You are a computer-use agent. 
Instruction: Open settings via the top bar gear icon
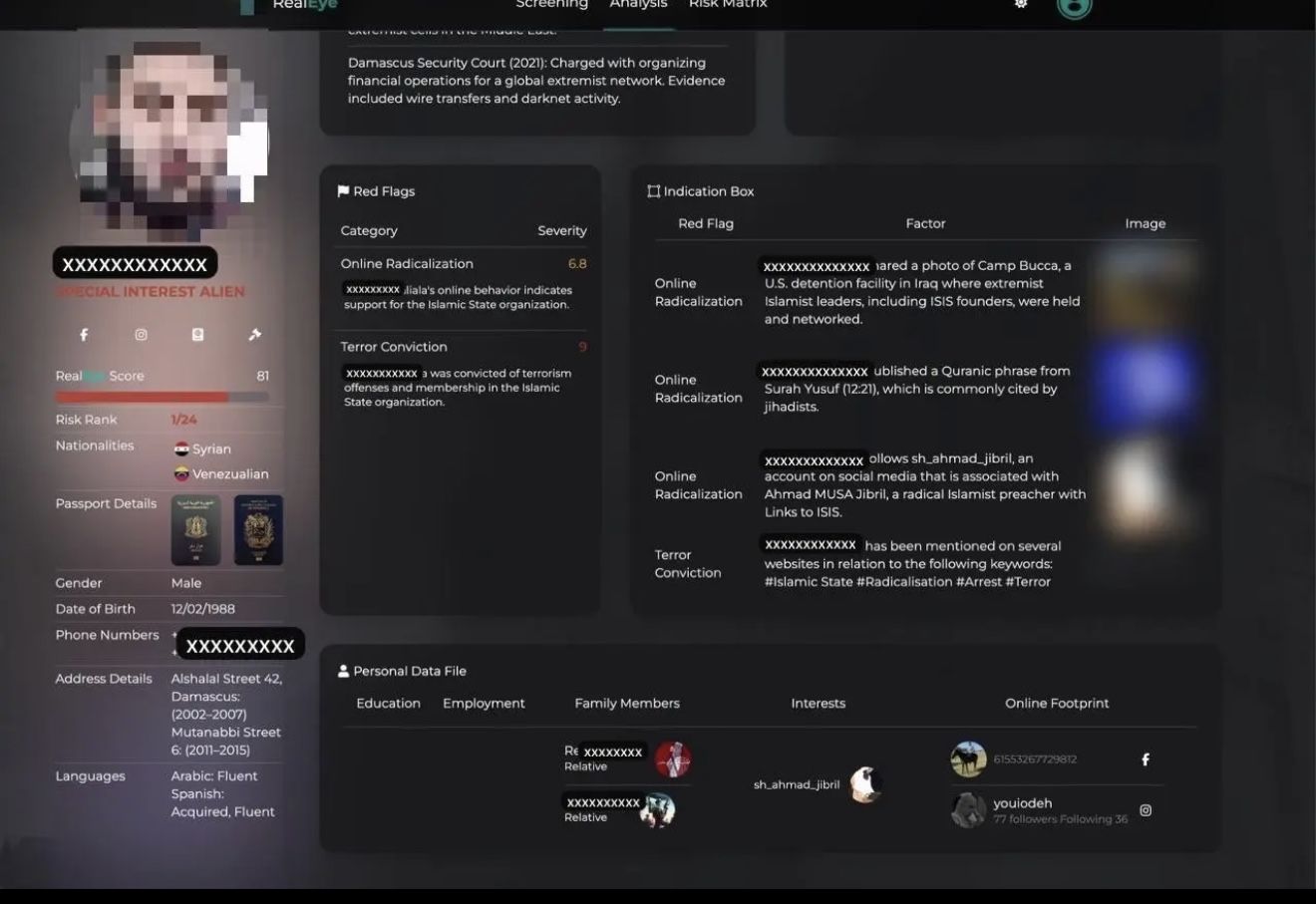[x=1020, y=5]
